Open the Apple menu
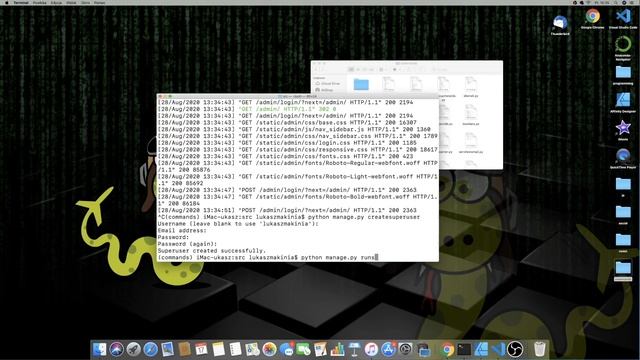 pyautogui.click(x=6, y=2)
